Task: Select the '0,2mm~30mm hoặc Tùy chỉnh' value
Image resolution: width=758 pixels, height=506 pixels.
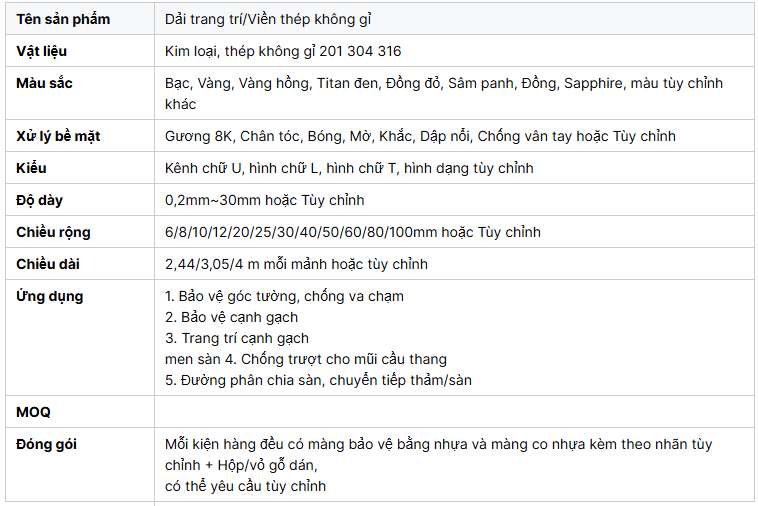Action: click(264, 200)
